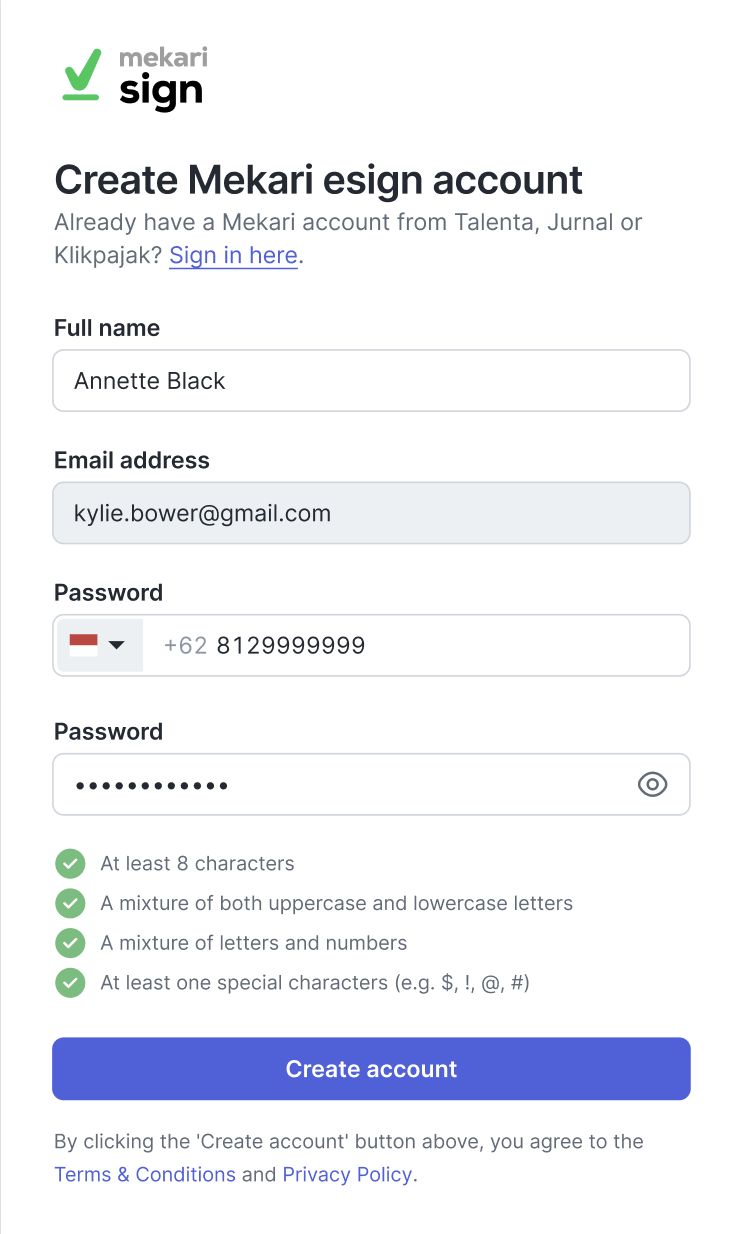
Task: Show password using the eye icon
Action: click(652, 785)
